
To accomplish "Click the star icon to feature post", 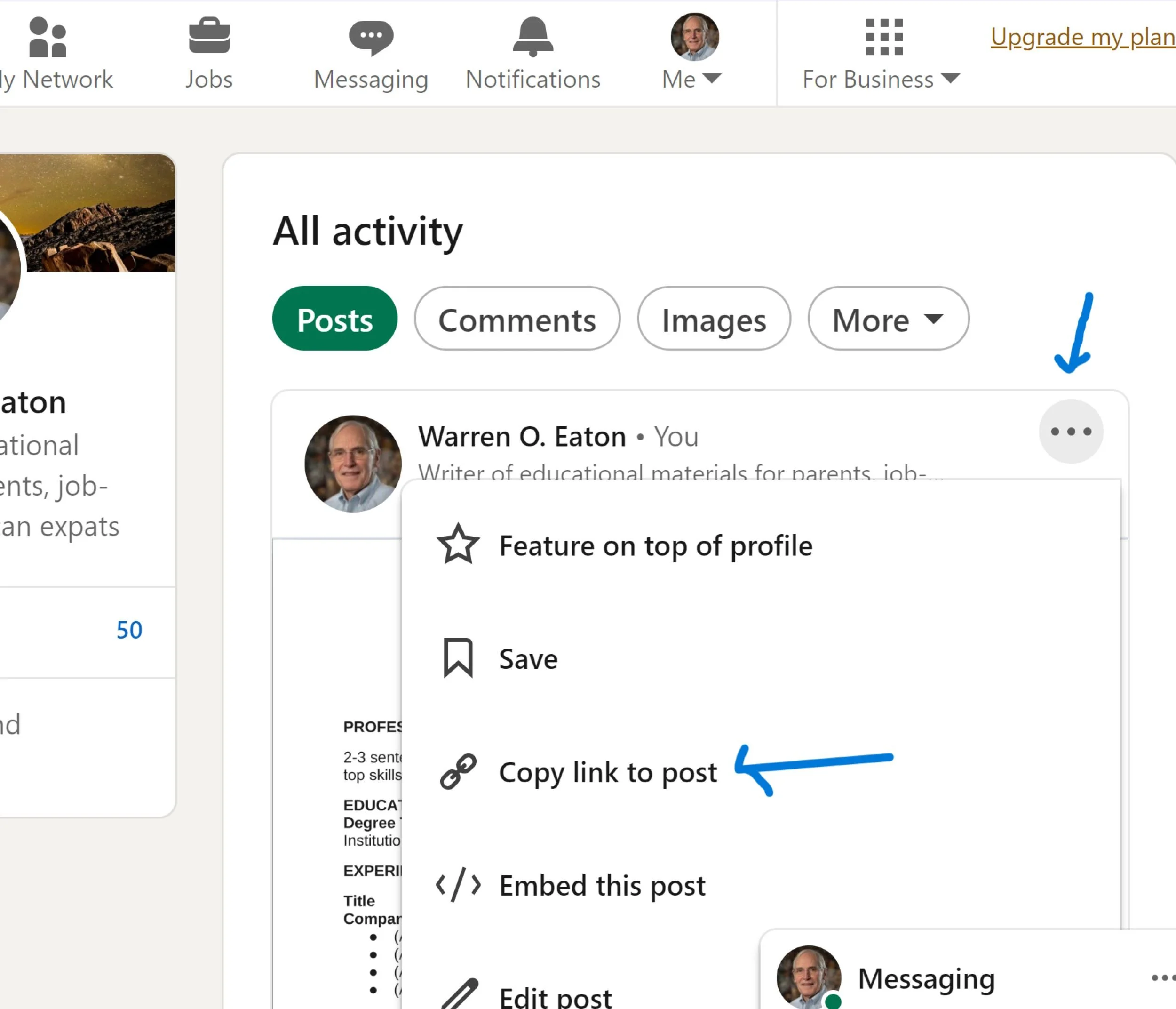I will pos(458,545).
